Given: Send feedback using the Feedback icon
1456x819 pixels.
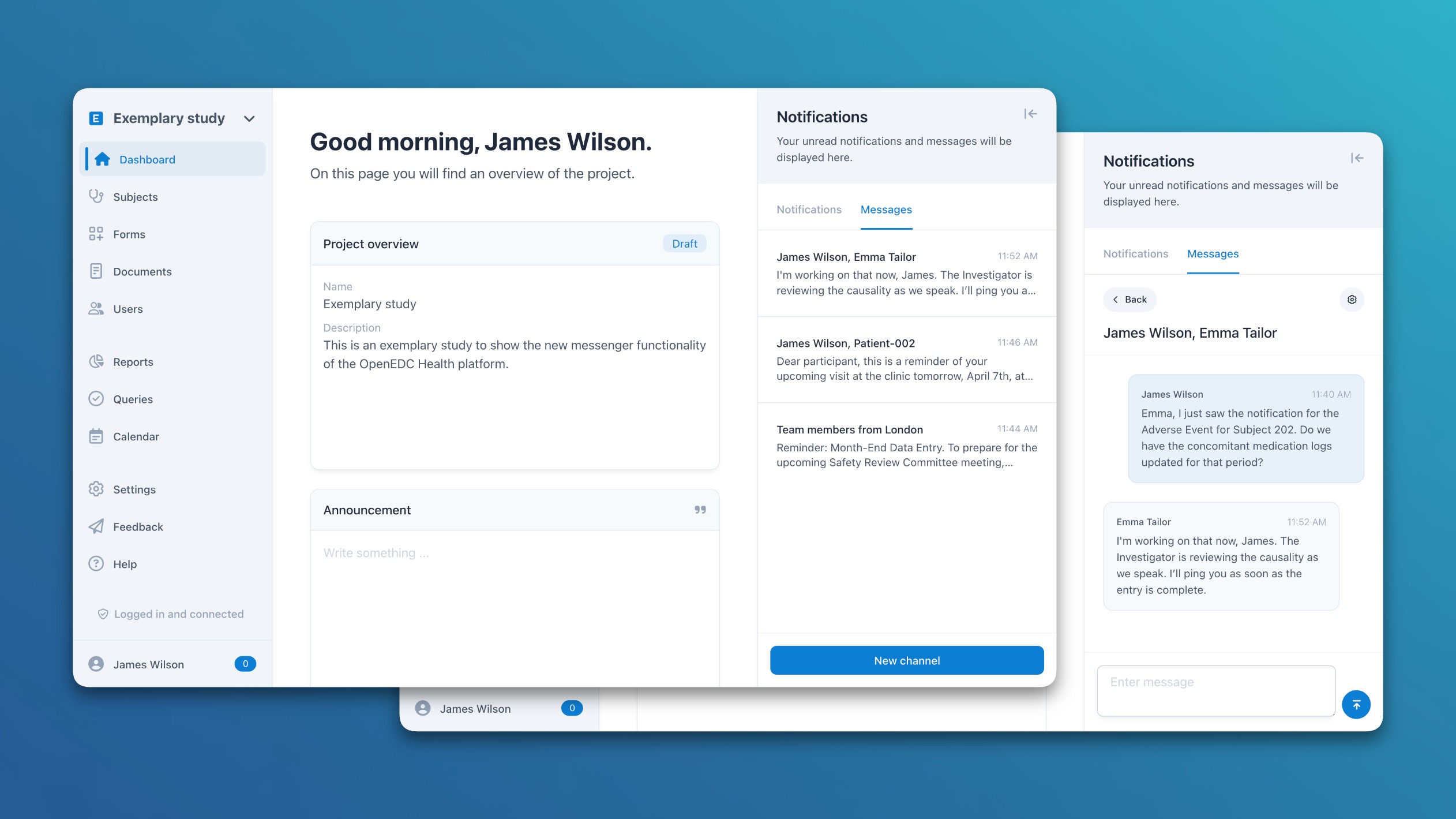Looking at the screenshot, I should click(x=96, y=526).
